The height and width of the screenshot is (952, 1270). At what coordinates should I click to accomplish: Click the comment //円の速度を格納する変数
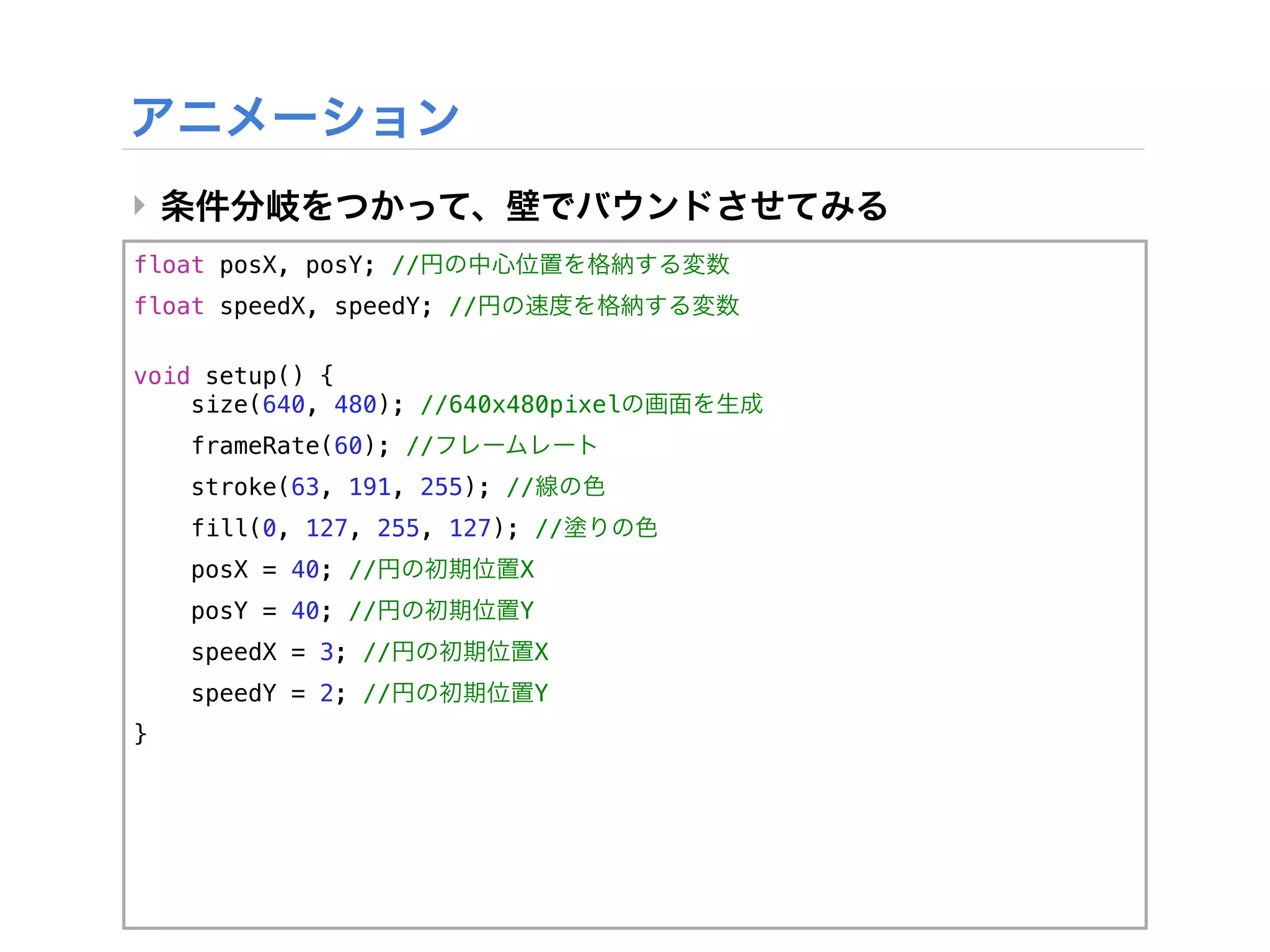tap(594, 306)
